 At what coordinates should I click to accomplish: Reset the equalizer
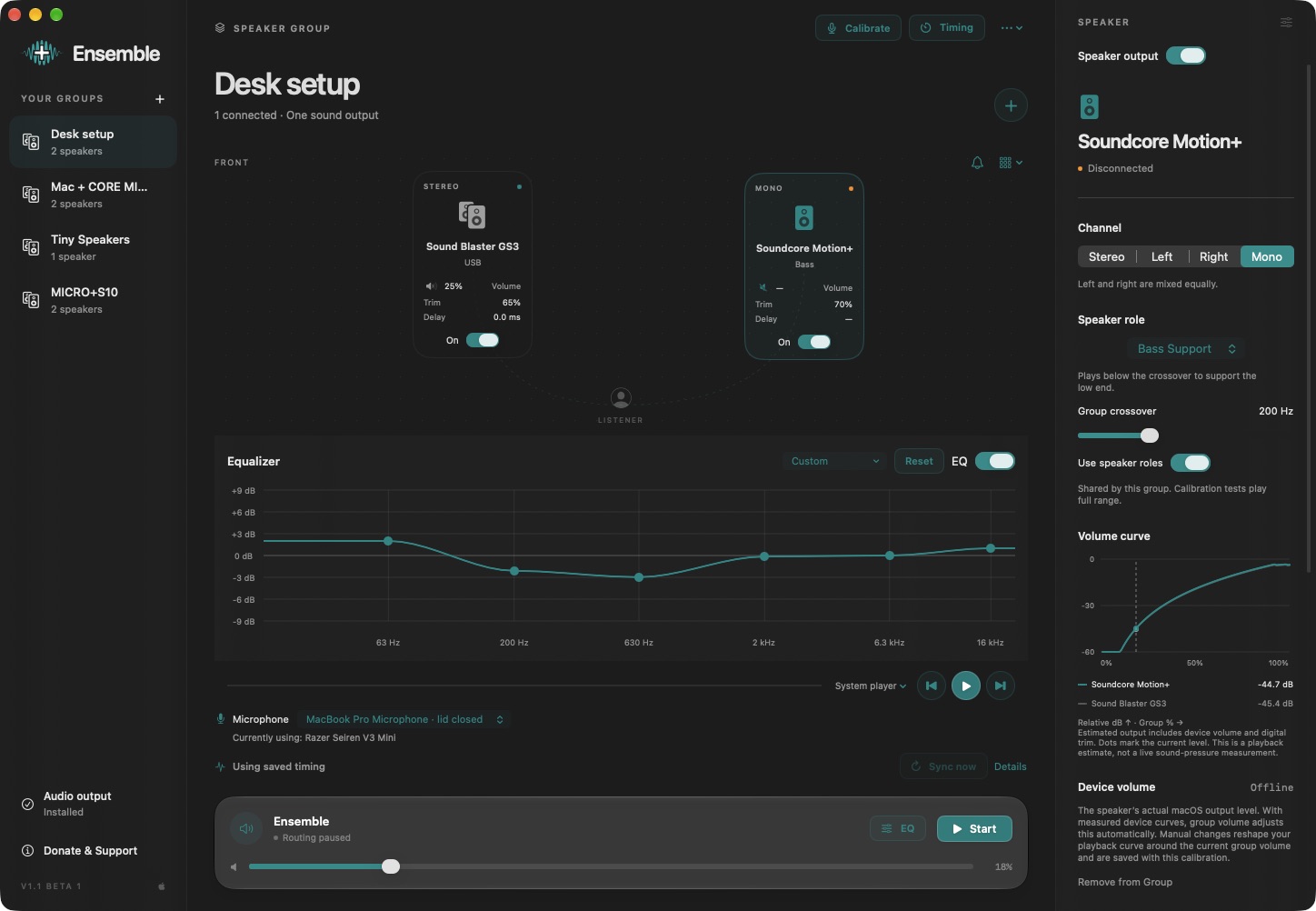(x=918, y=461)
